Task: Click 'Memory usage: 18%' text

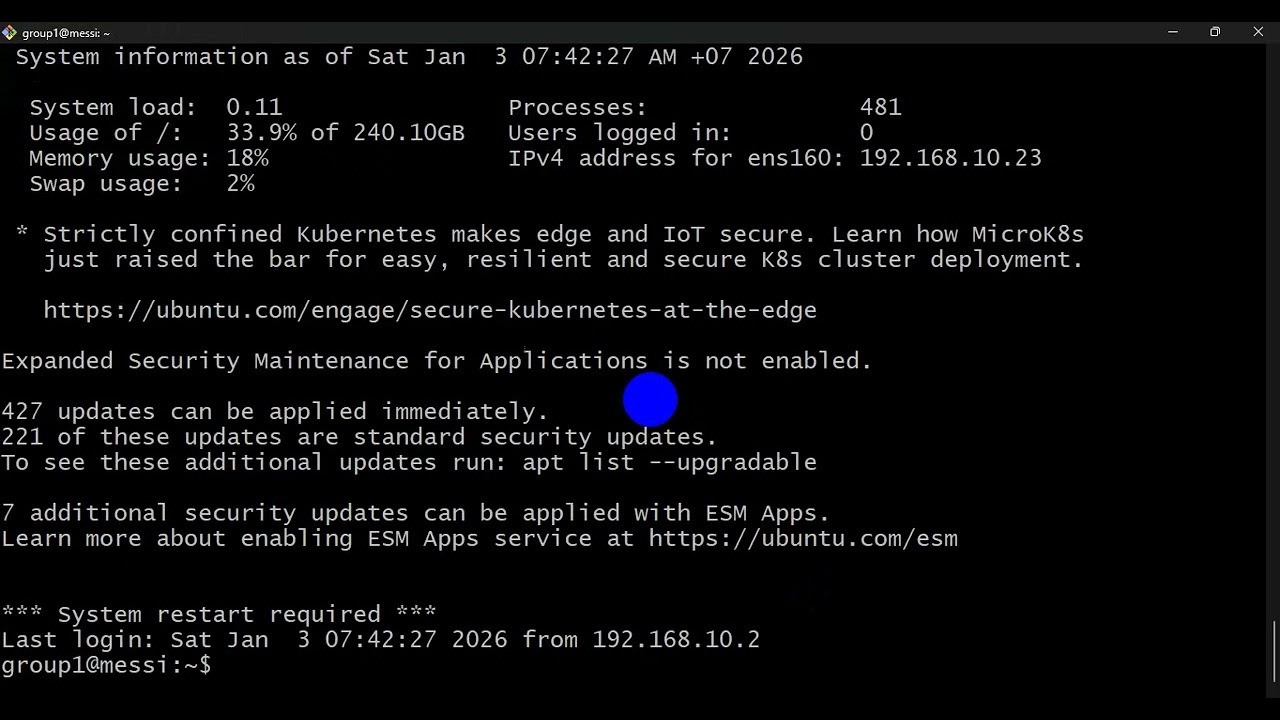Action: [149, 158]
